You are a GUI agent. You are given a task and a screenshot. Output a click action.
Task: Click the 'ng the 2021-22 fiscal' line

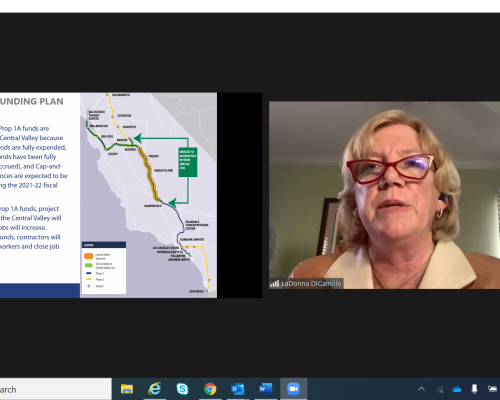pos(29,185)
